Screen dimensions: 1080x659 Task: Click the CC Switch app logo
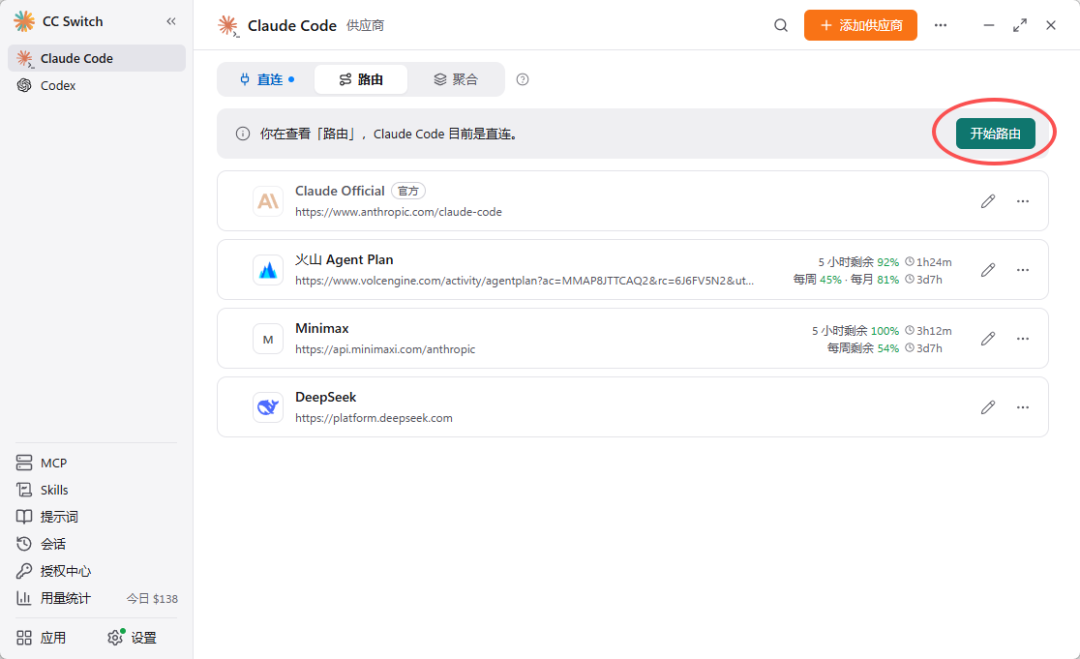click(24, 21)
